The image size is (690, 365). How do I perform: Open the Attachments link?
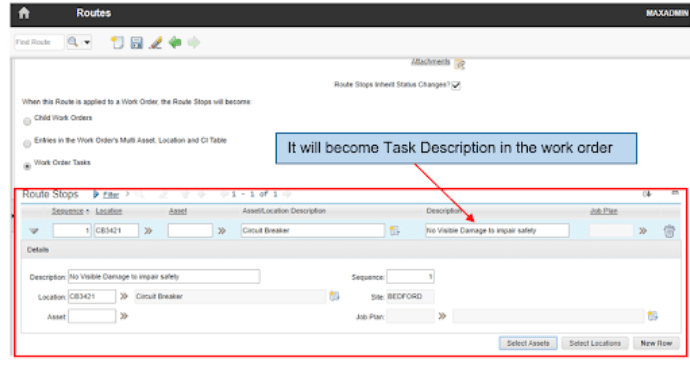[x=430, y=62]
